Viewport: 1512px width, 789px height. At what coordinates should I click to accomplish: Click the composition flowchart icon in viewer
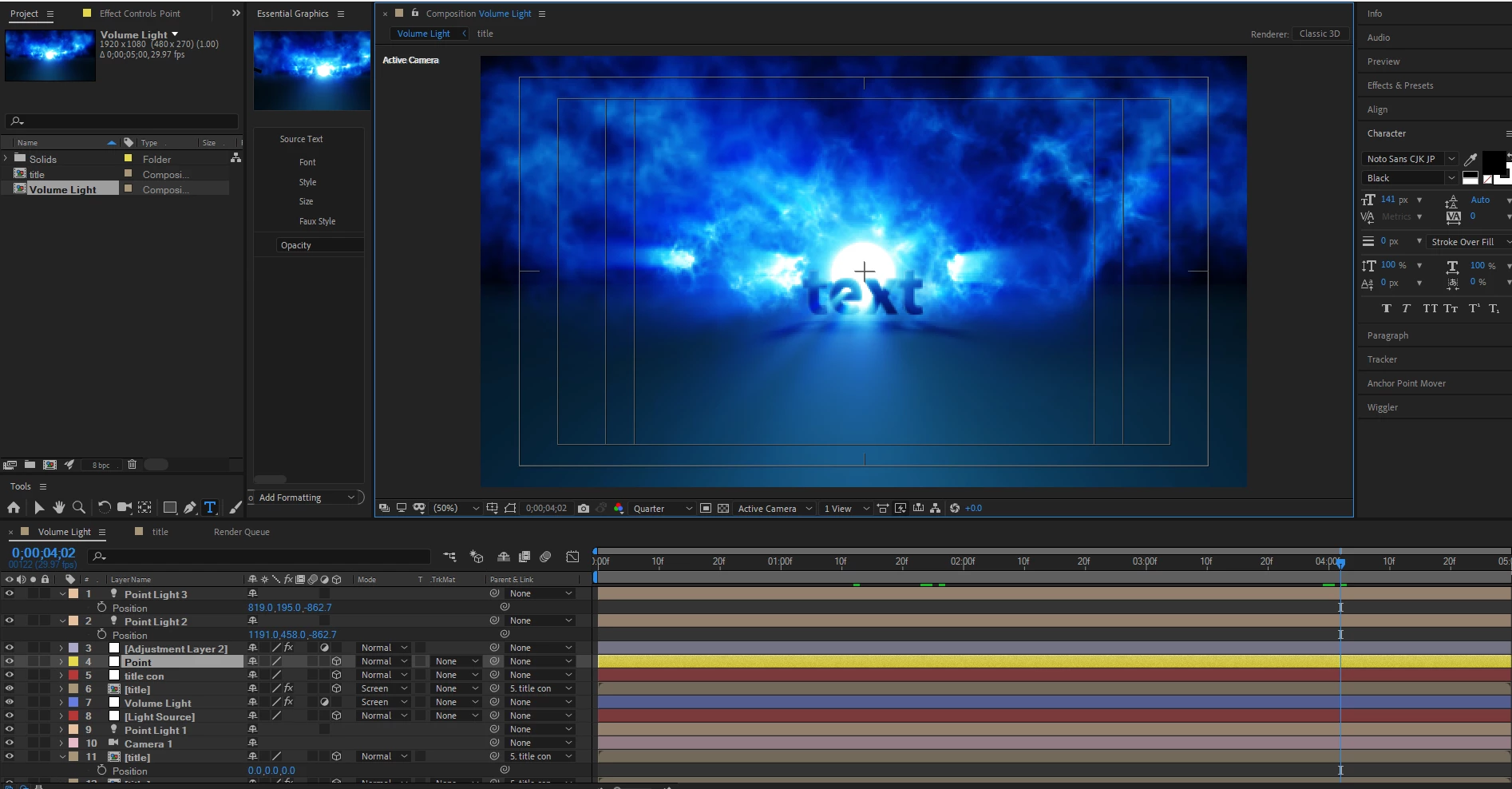pyautogui.click(x=935, y=508)
